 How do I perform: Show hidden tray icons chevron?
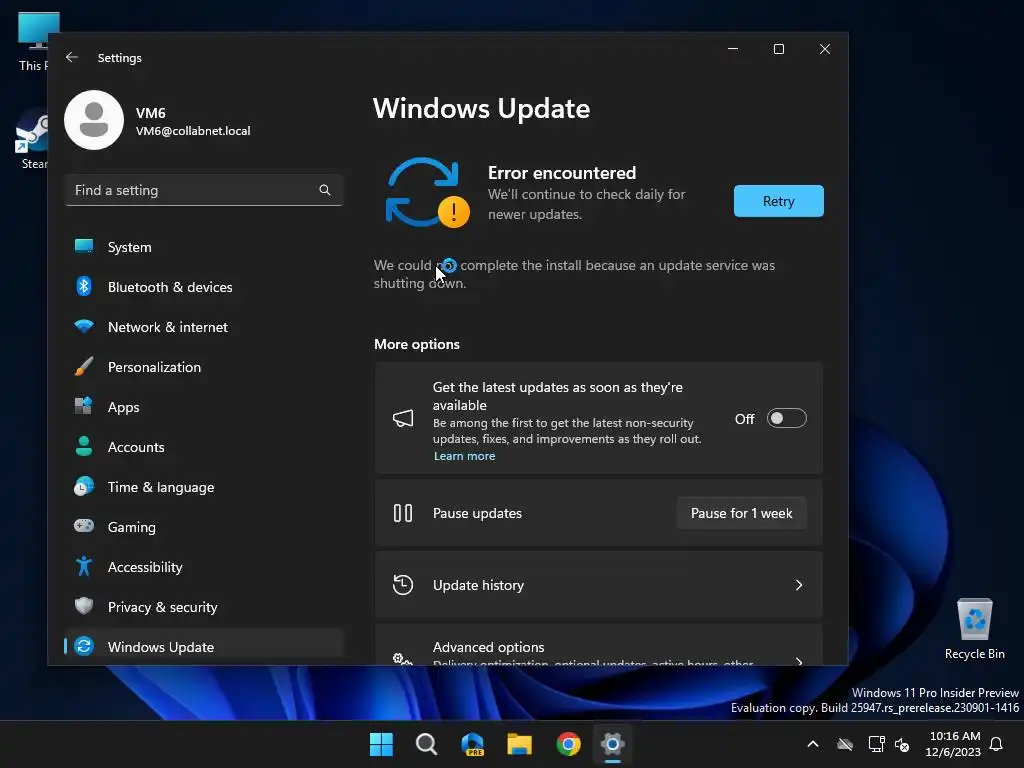pyautogui.click(x=813, y=744)
